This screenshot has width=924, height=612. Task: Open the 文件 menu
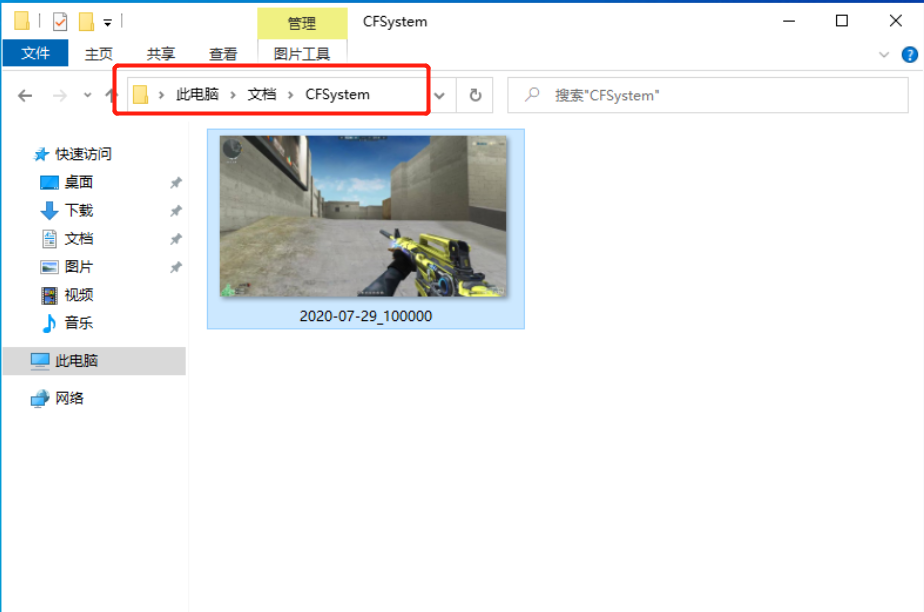pyautogui.click(x=35, y=54)
